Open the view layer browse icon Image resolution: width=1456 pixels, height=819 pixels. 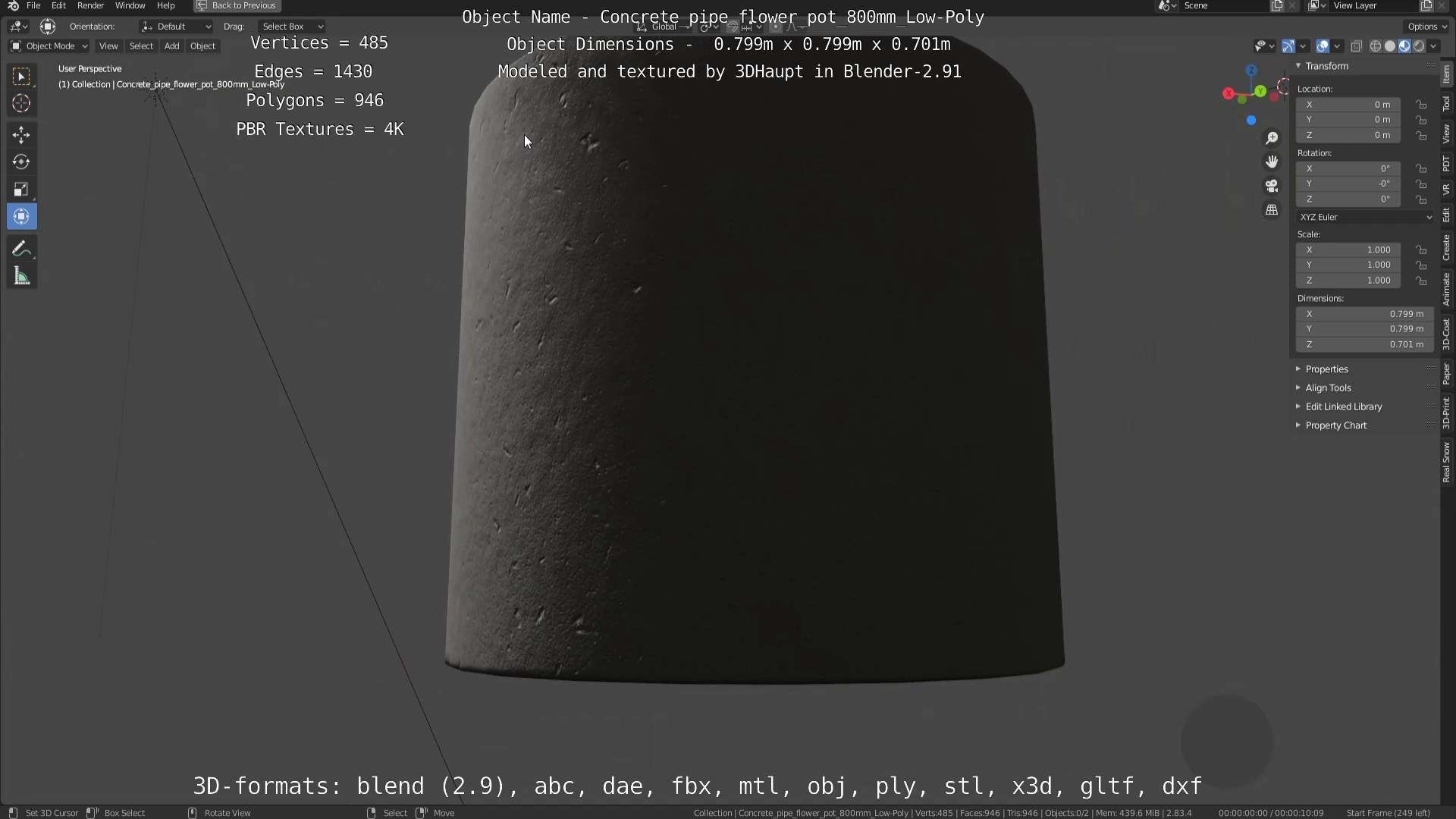point(1316,5)
